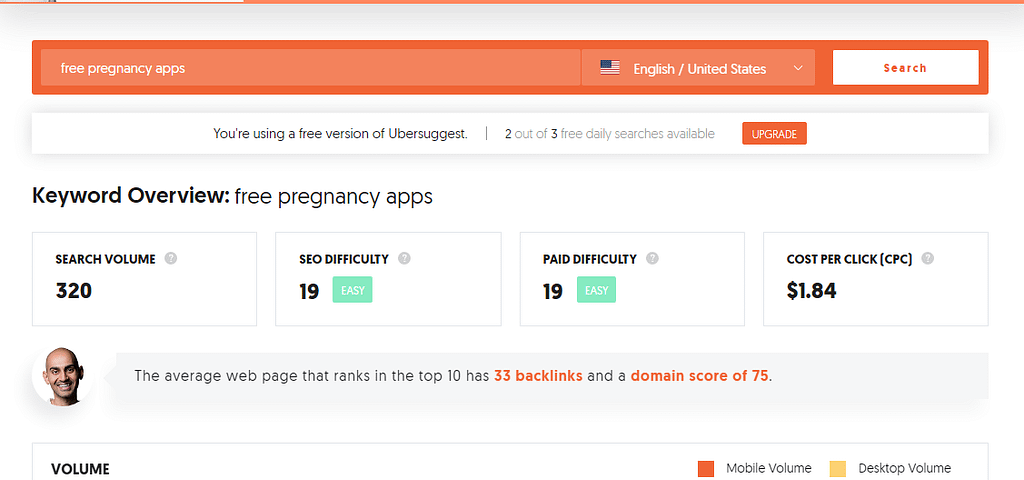Click the orange UPGRADE button
Screen dimensions: 1024x480
coord(774,134)
